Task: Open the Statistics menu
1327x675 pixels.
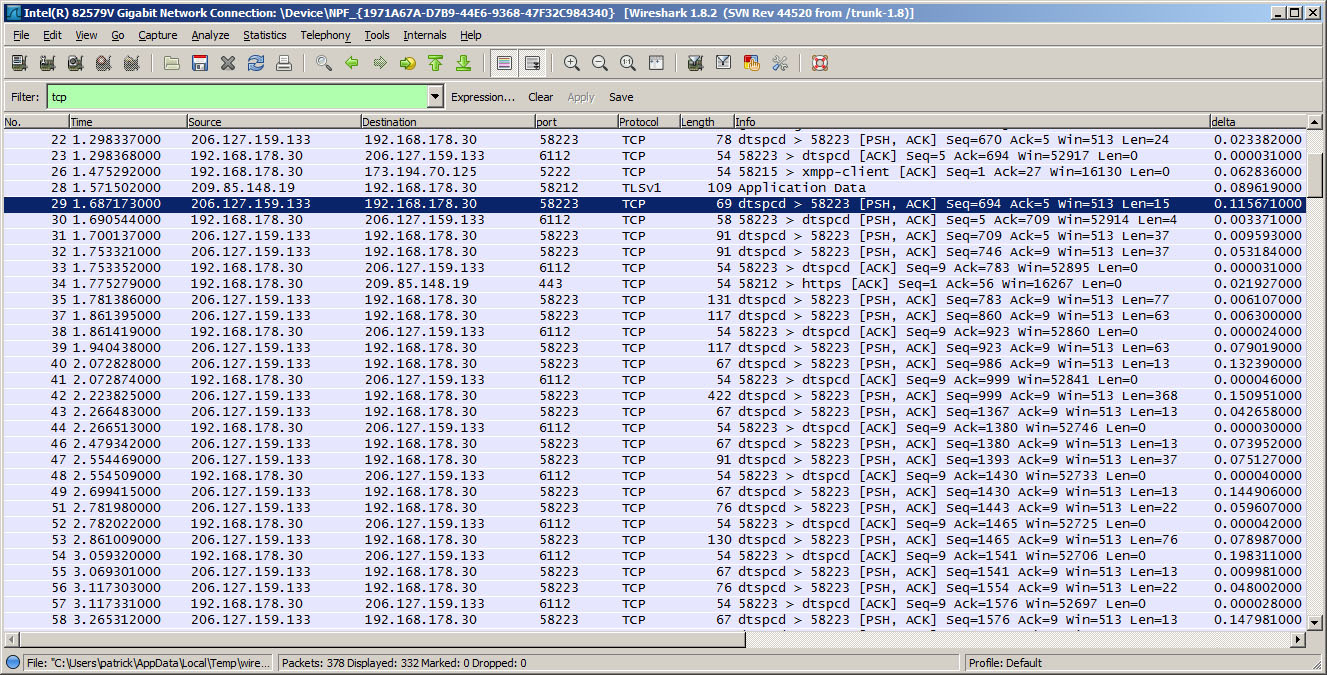Action: pyautogui.click(x=264, y=35)
